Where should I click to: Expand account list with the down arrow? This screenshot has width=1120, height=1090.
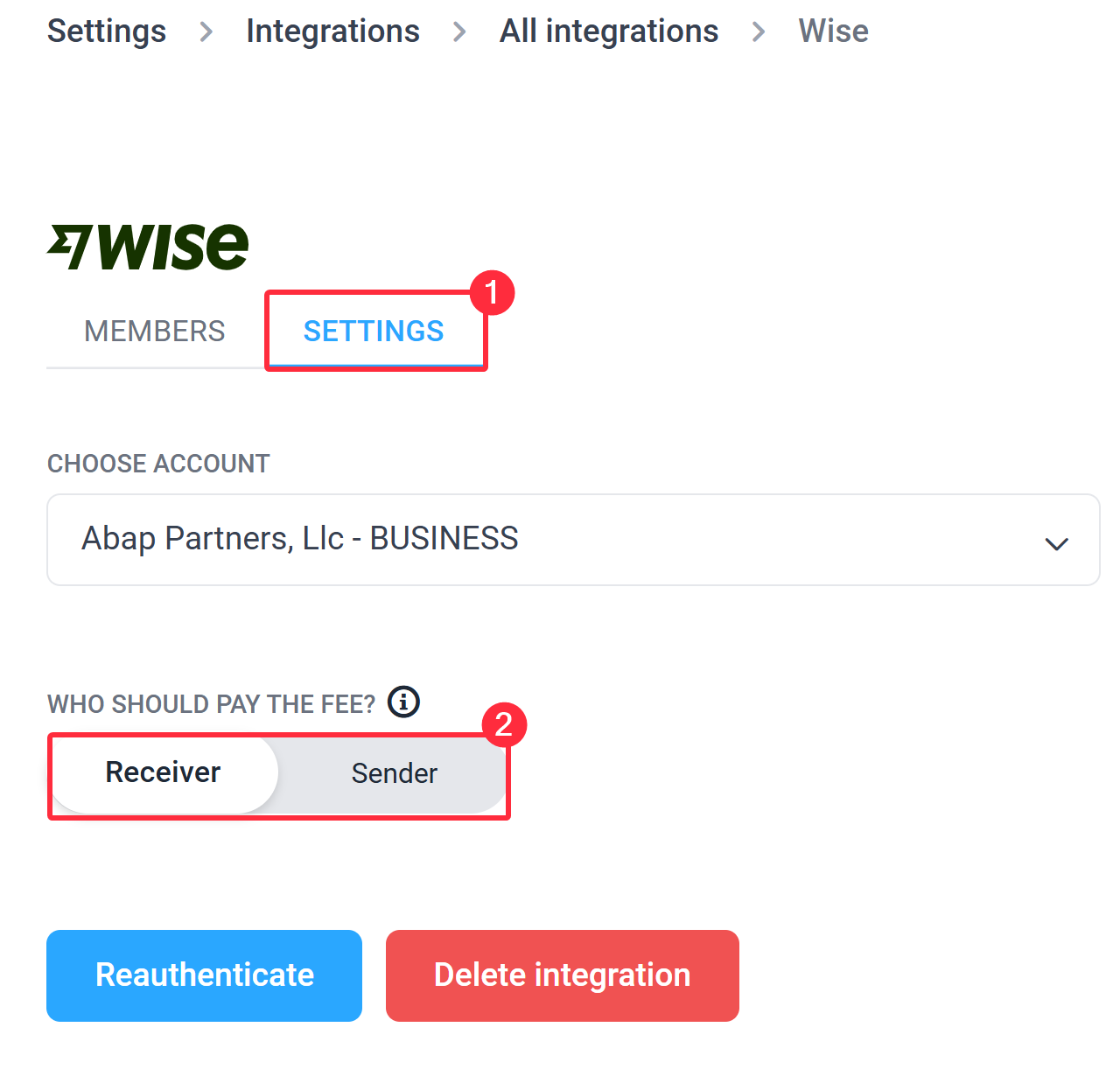click(x=1057, y=543)
